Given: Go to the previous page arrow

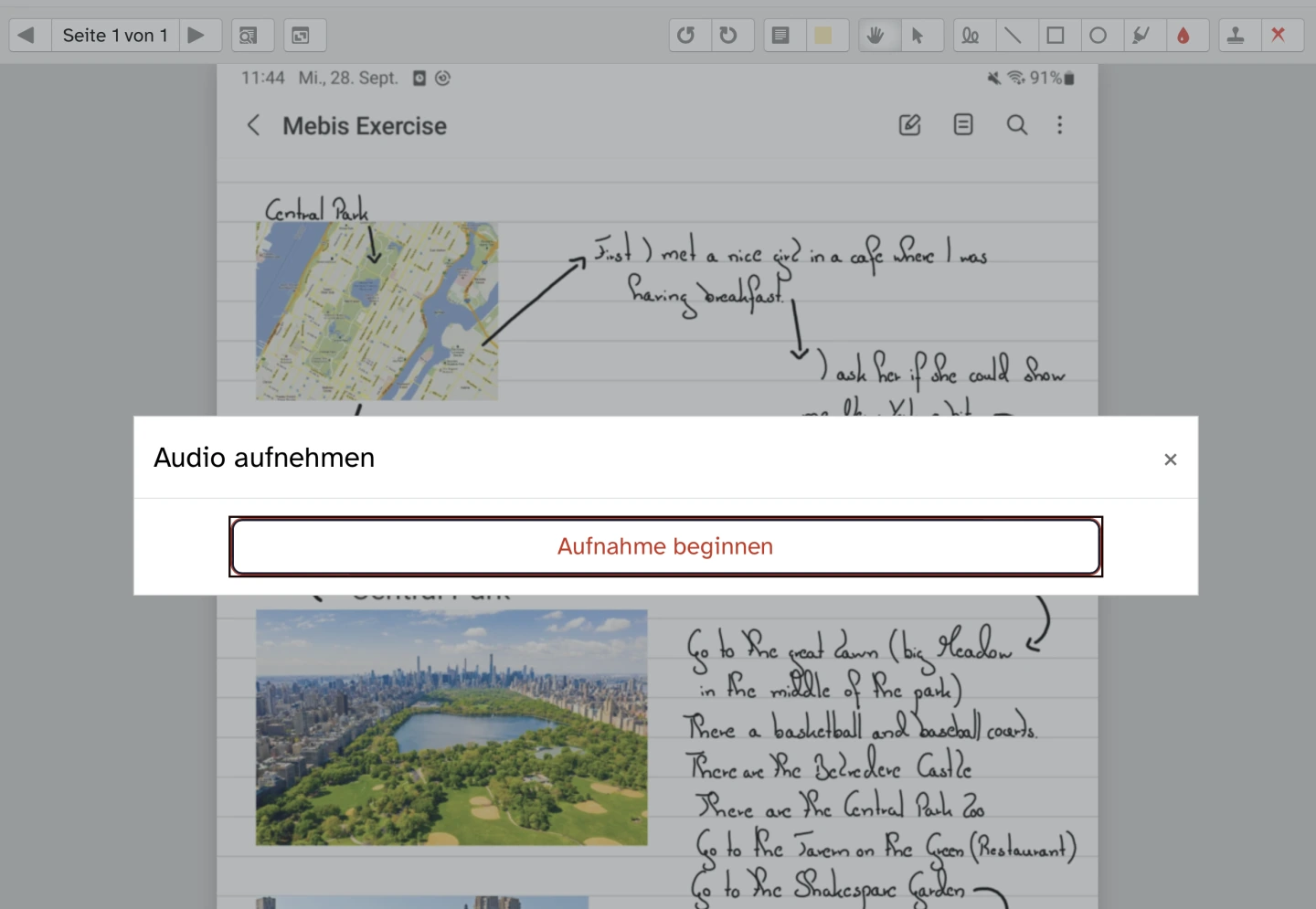Looking at the screenshot, I should click(x=27, y=36).
